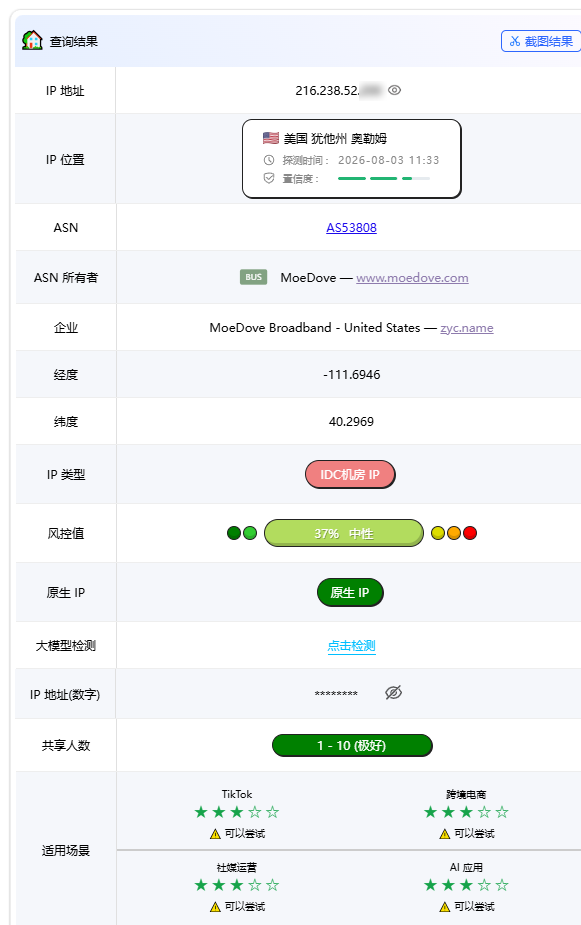Open the zyc.name link
The image size is (581, 925).
click(x=467, y=328)
